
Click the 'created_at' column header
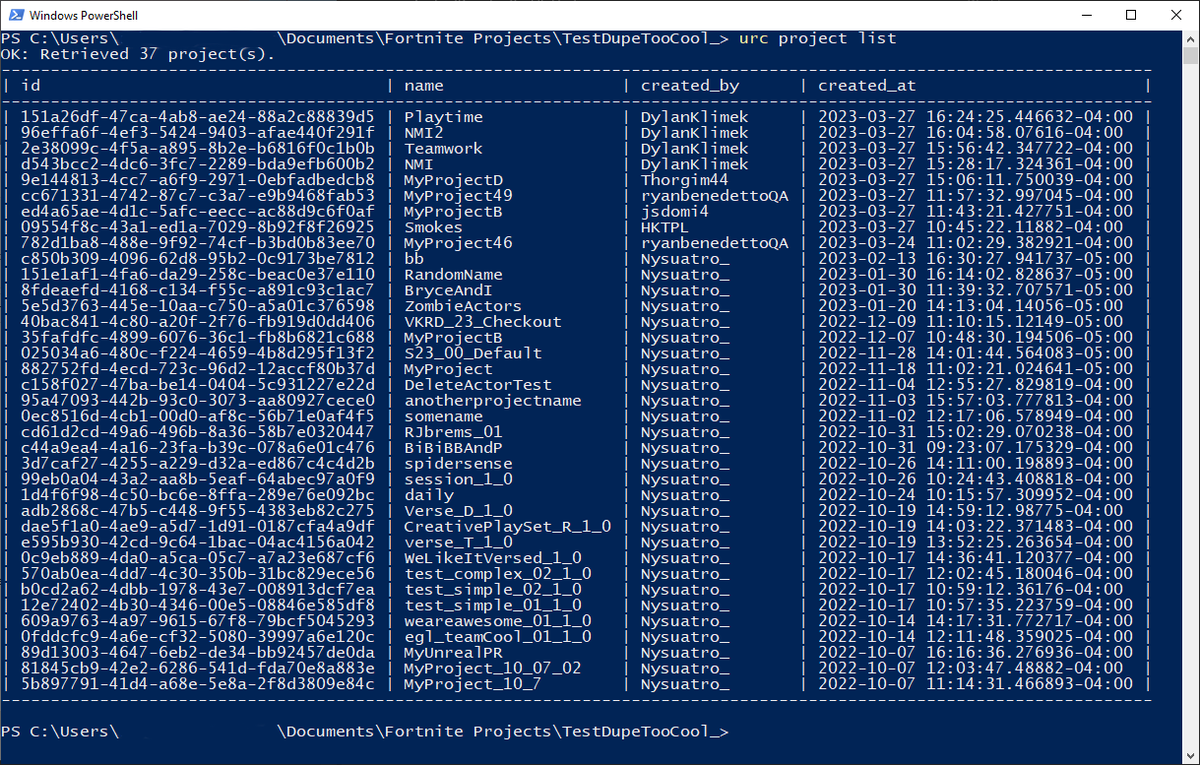[867, 86]
